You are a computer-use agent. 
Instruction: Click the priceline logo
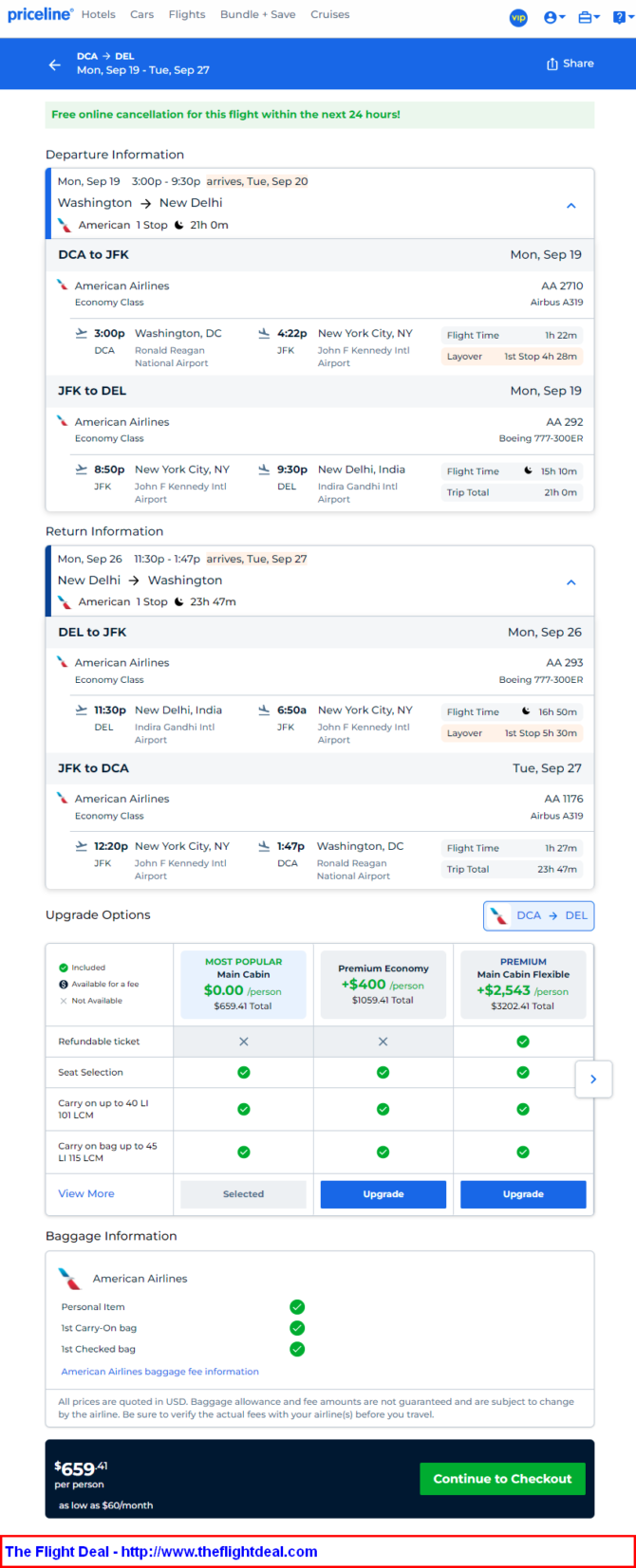click(40, 14)
